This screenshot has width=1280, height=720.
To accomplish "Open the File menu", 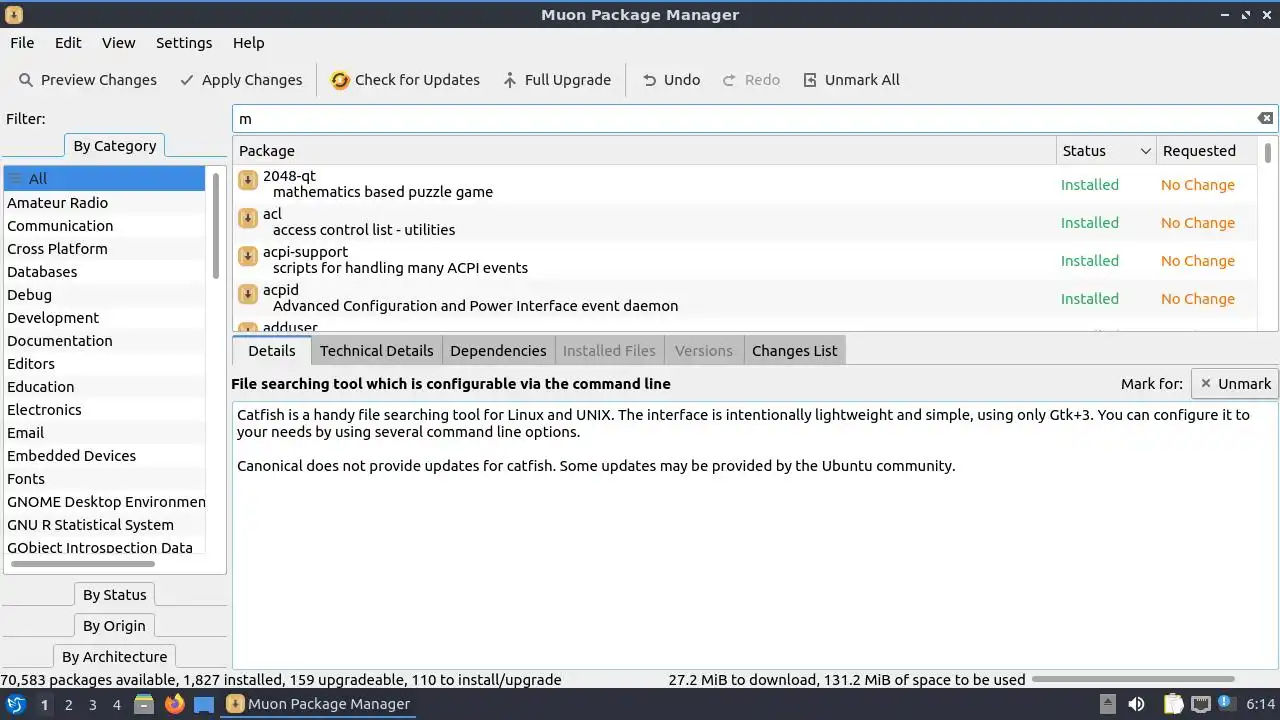I will pos(22,43).
